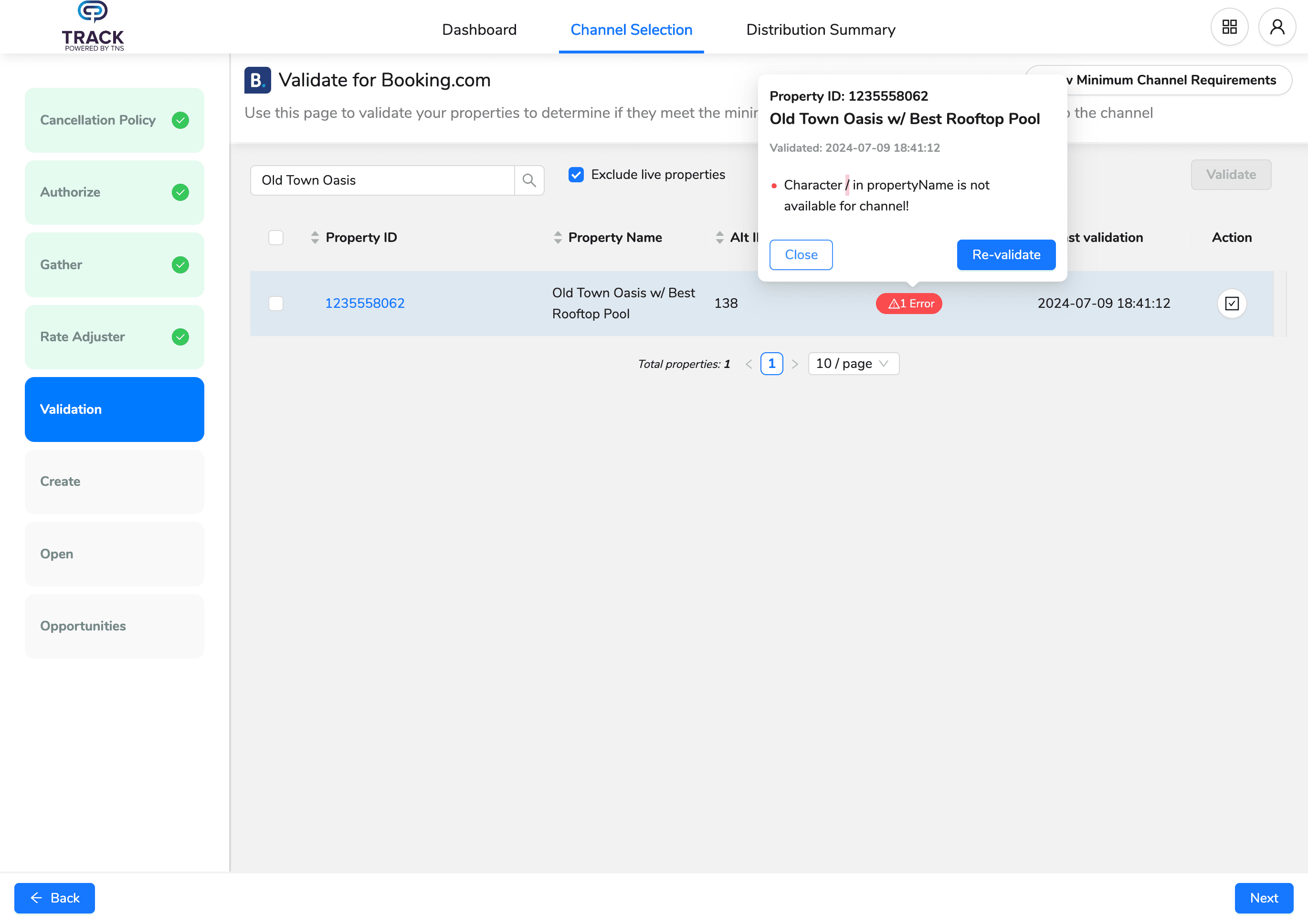Click the Re-validate button
Screen dimensions: 1308x924
(x=1006, y=255)
